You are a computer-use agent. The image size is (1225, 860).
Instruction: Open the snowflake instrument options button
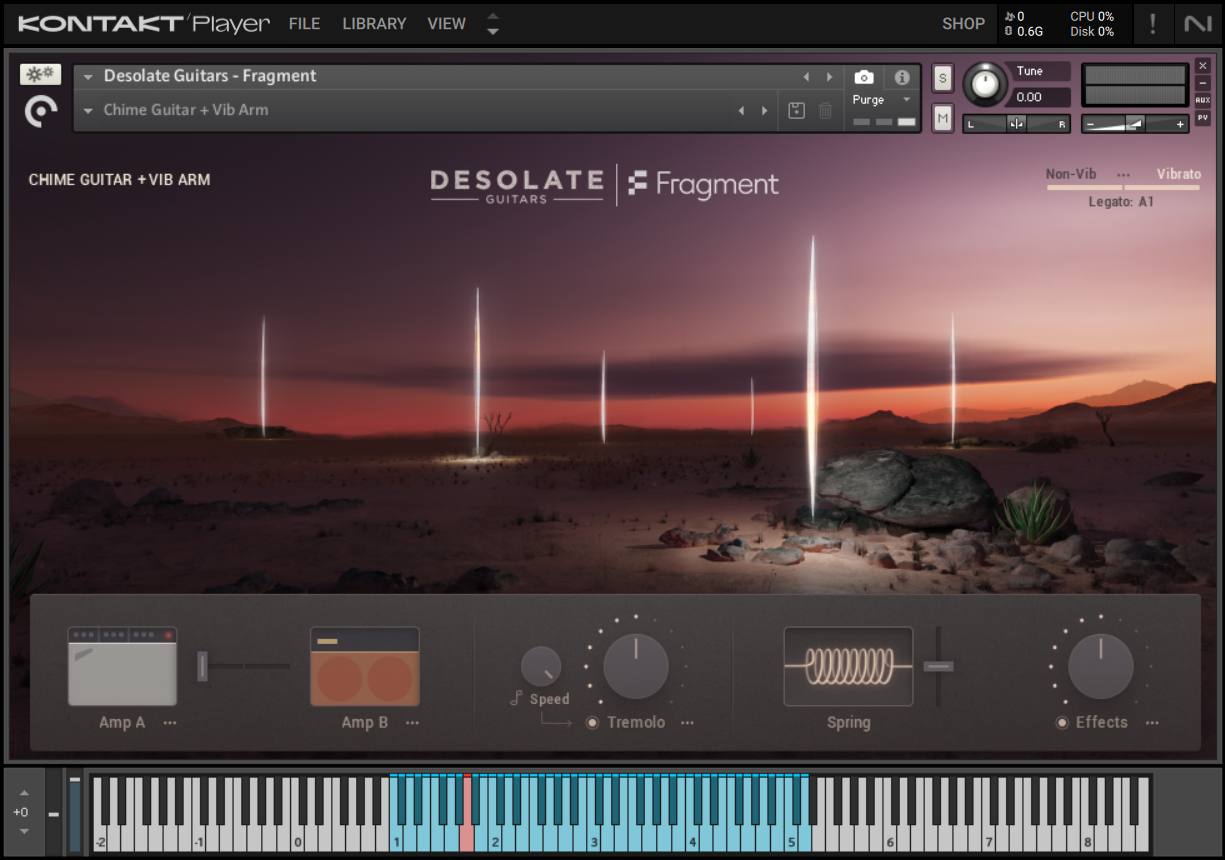click(40, 75)
